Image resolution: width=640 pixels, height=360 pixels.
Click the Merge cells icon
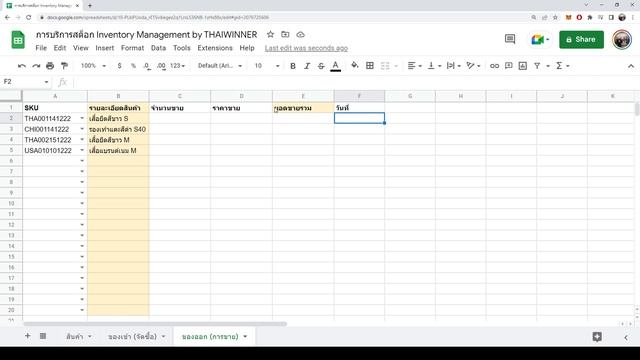tap(385, 66)
